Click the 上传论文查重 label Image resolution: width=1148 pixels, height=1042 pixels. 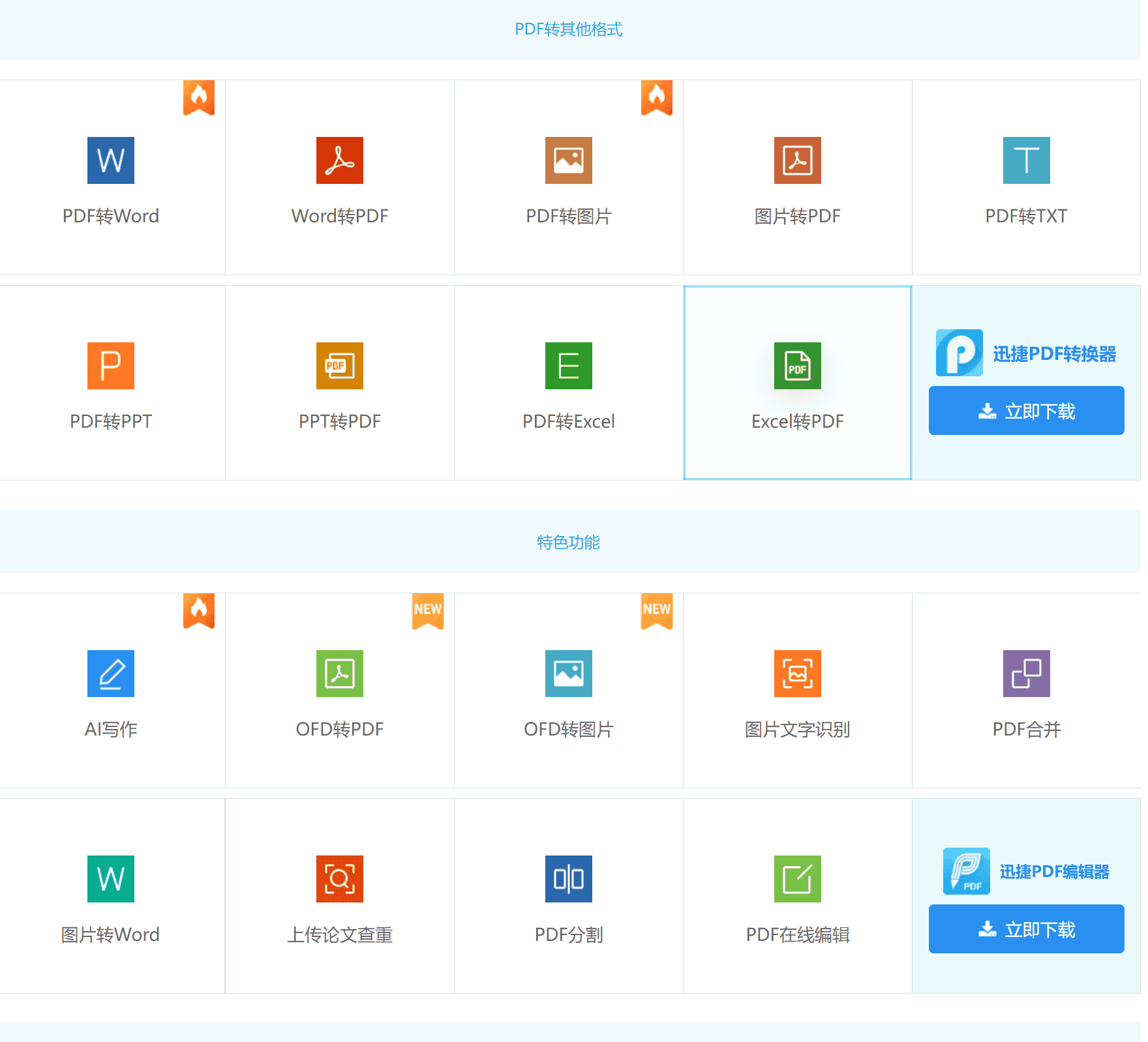[340, 934]
